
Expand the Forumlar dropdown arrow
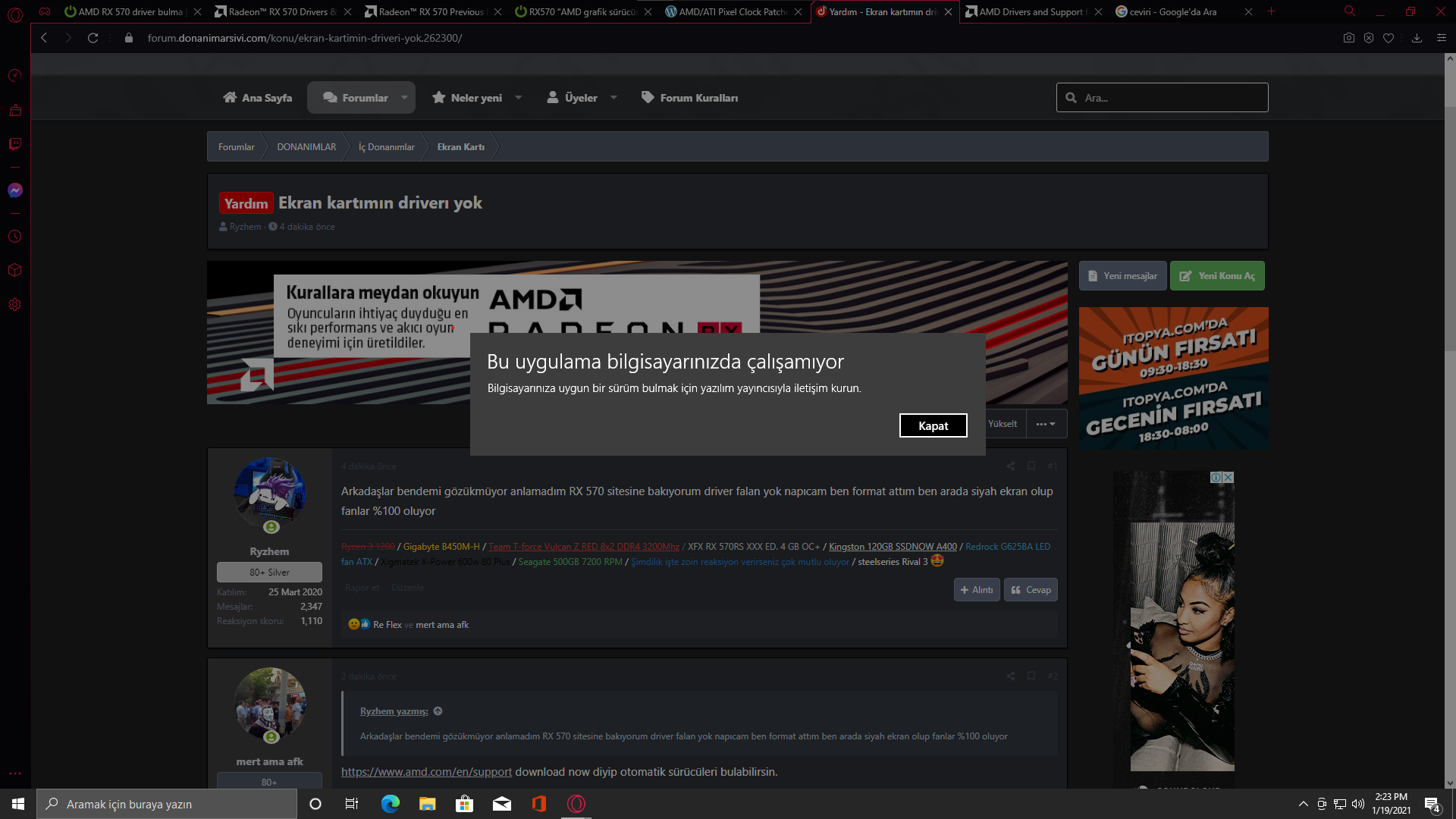404,98
